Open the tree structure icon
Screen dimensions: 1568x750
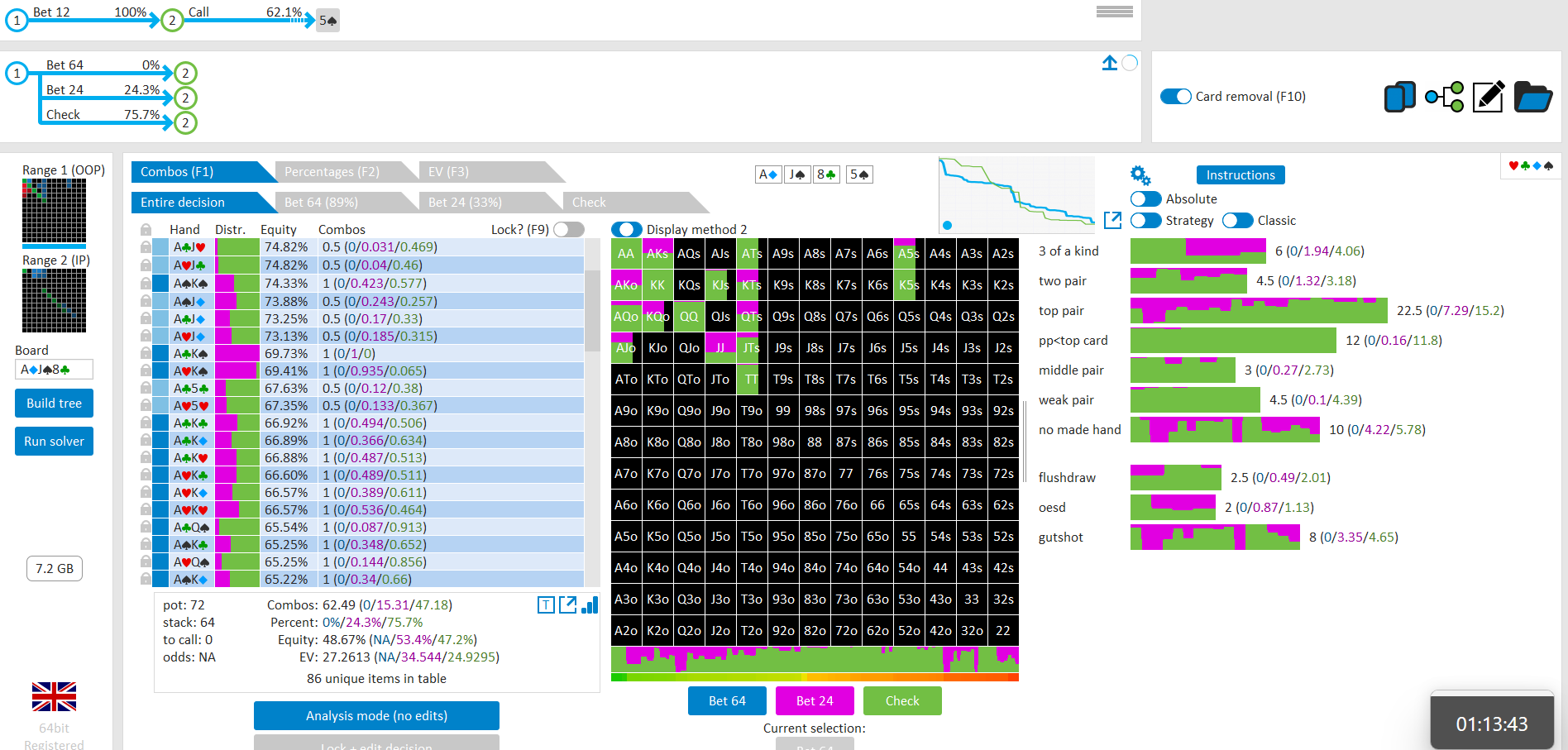tap(1444, 97)
